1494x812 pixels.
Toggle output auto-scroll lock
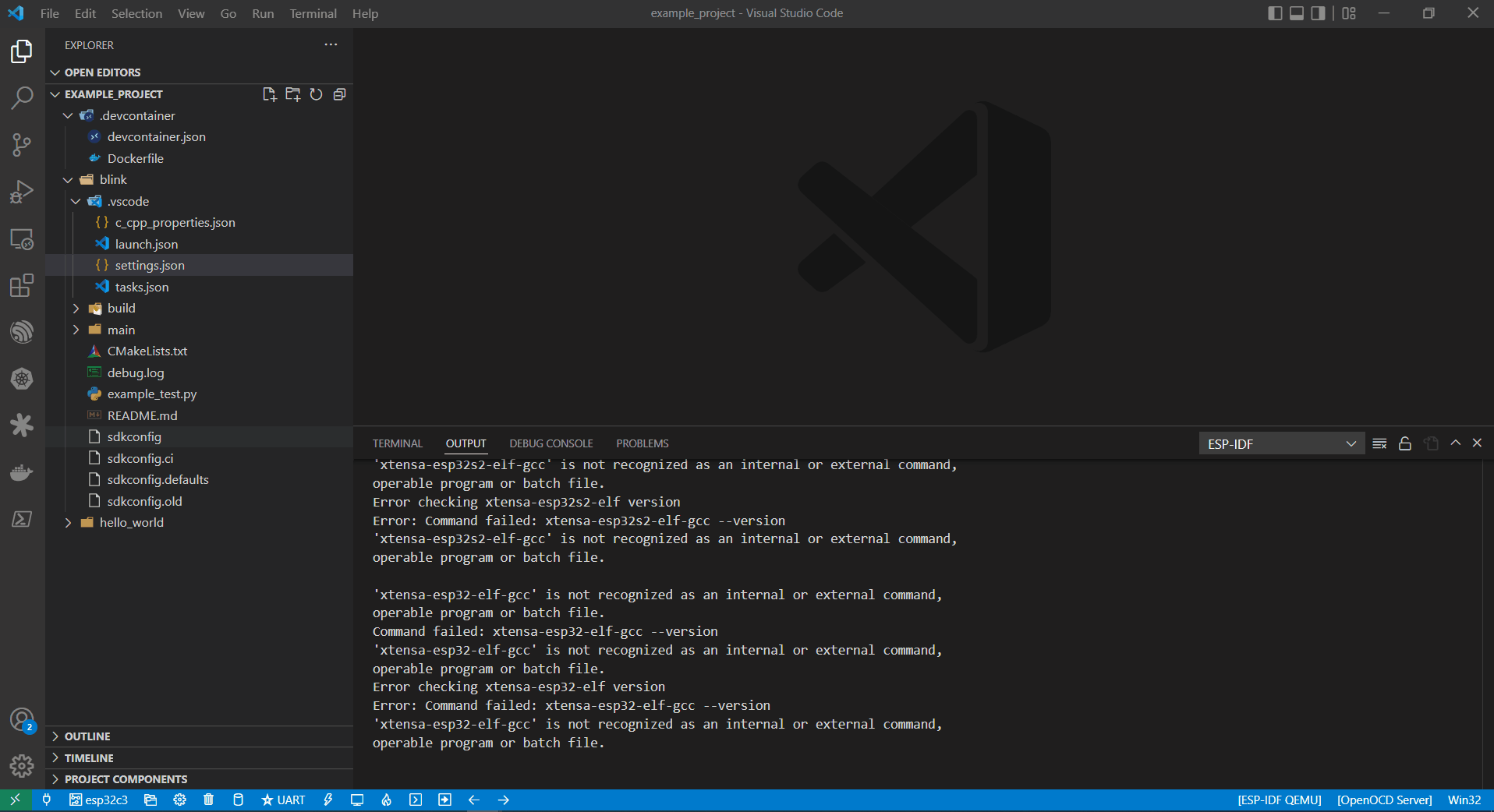[x=1404, y=443]
